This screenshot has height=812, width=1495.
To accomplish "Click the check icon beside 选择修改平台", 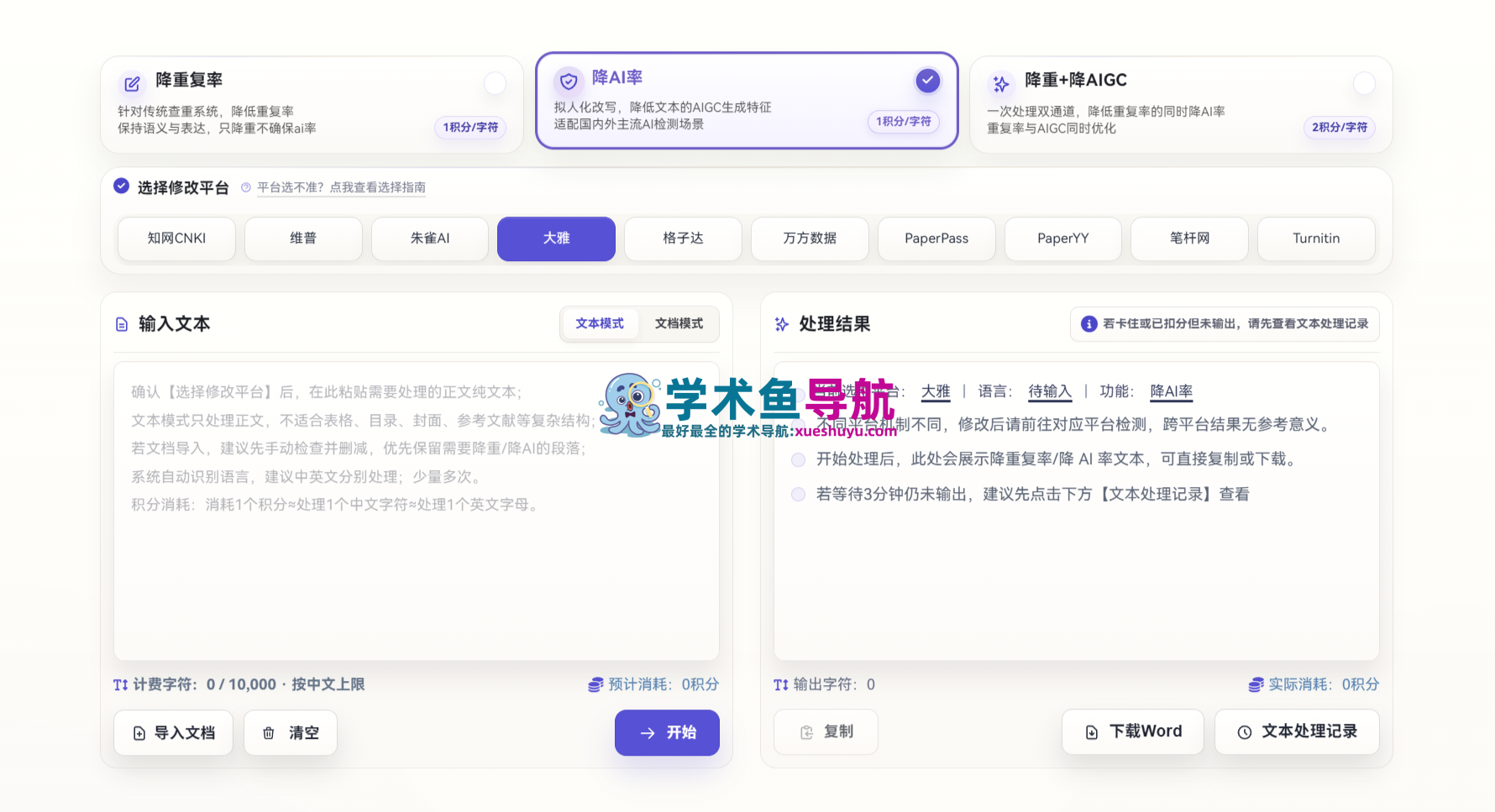I will [122, 186].
